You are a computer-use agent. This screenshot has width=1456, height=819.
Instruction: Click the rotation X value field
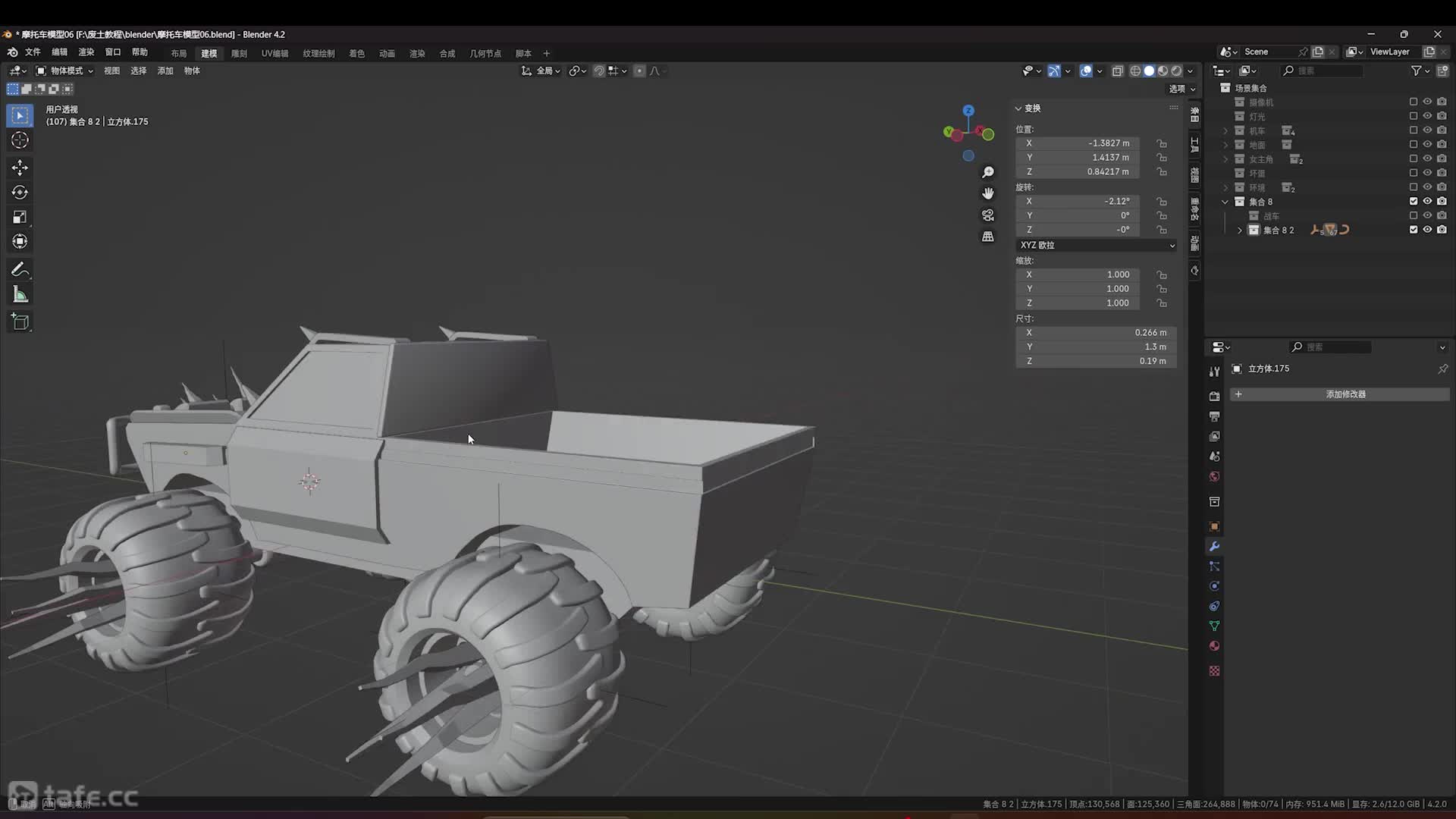(1077, 202)
